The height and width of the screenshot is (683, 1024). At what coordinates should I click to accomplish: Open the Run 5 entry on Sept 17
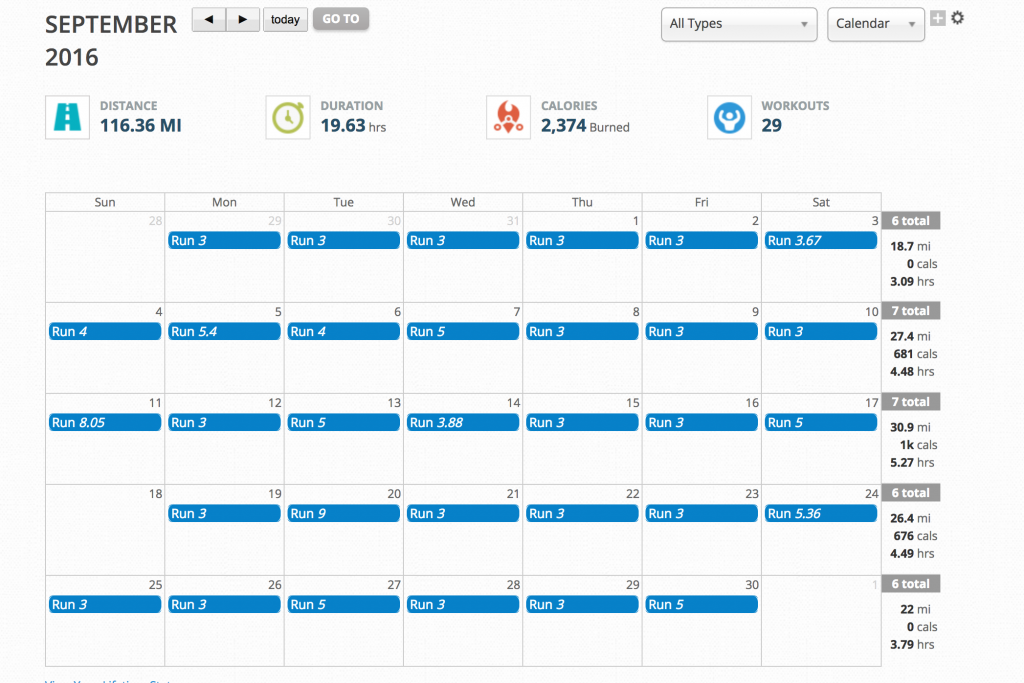pyautogui.click(x=821, y=422)
